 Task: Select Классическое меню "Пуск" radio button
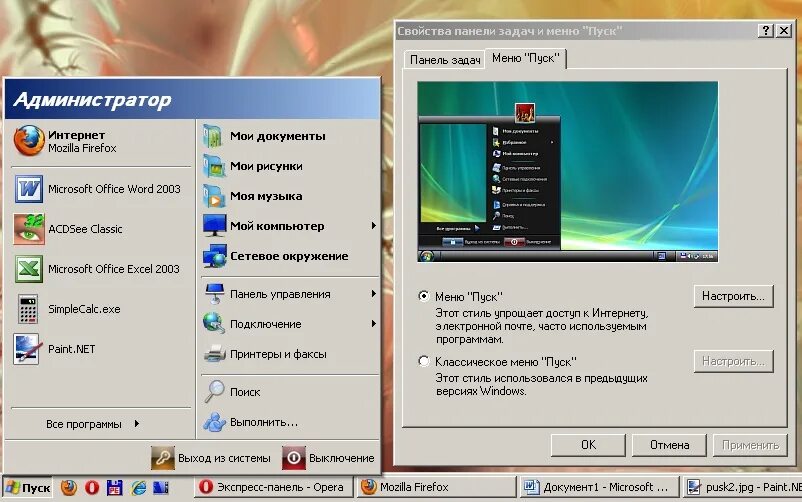tap(424, 361)
